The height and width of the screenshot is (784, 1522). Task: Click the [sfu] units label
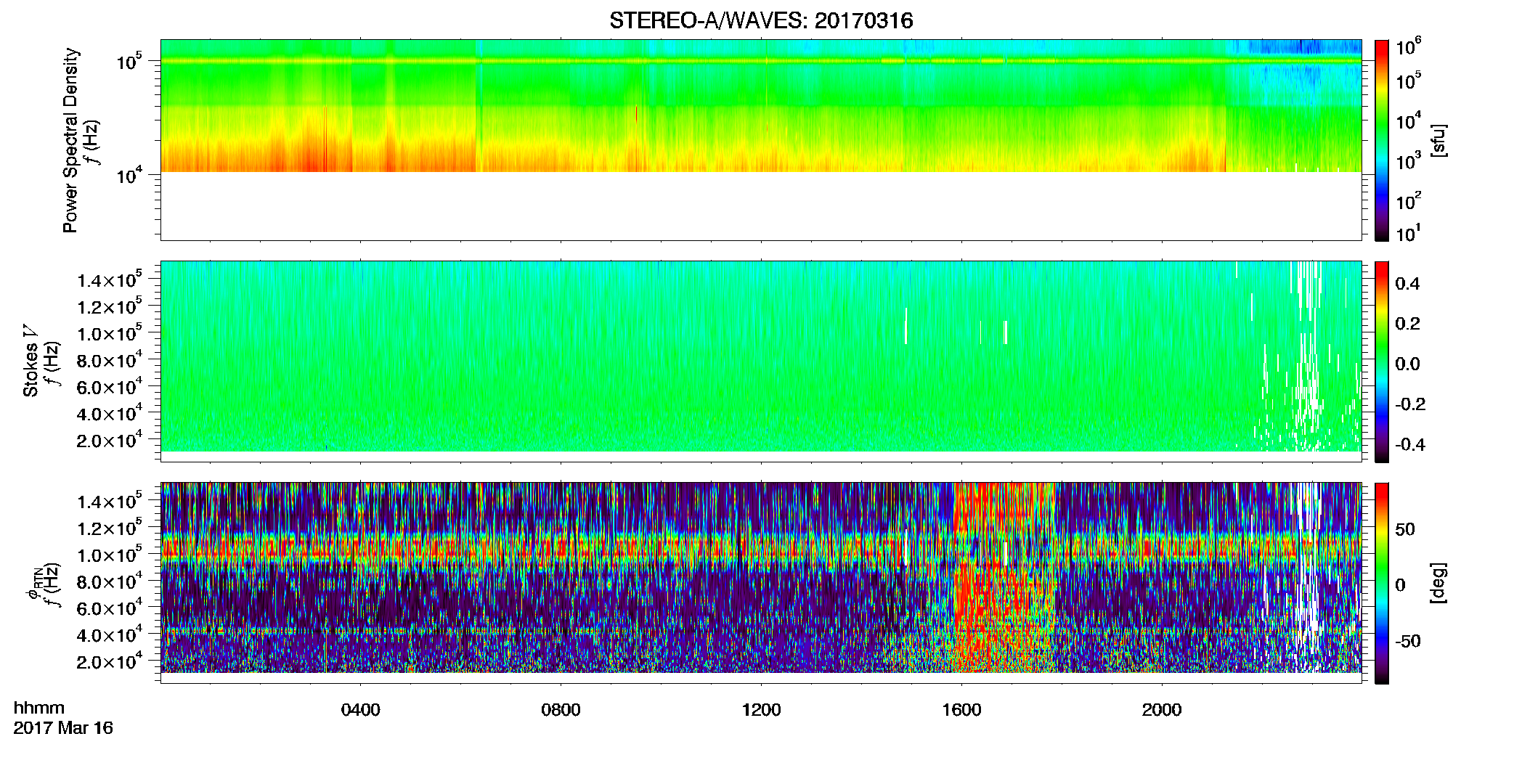coord(1438,140)
